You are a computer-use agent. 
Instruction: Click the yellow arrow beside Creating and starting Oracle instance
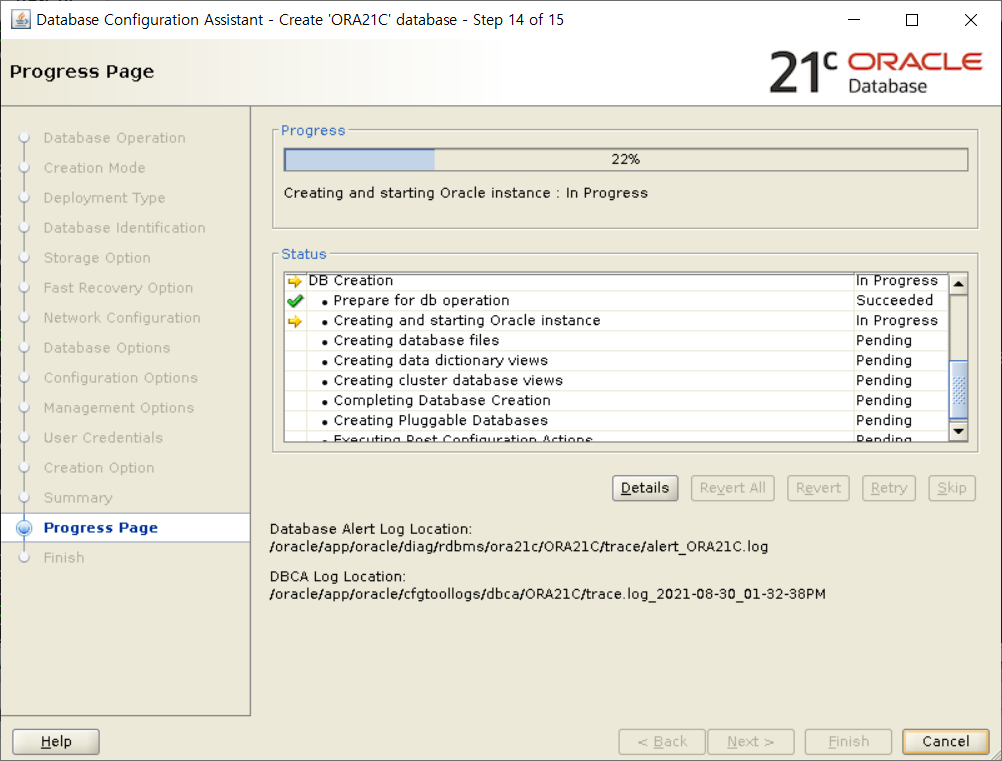[295, 321]
